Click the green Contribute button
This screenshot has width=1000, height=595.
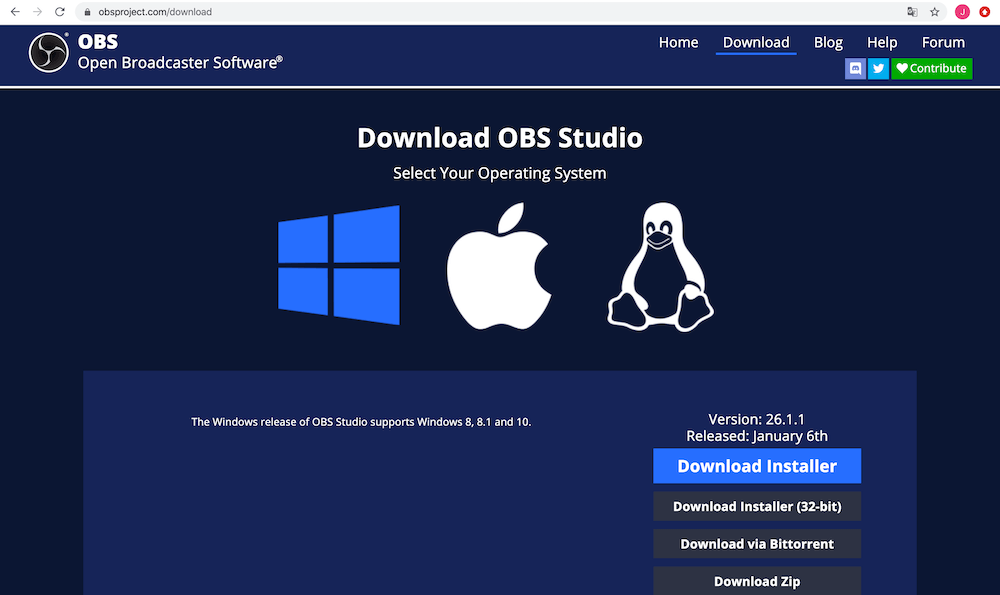pos(932,68)
